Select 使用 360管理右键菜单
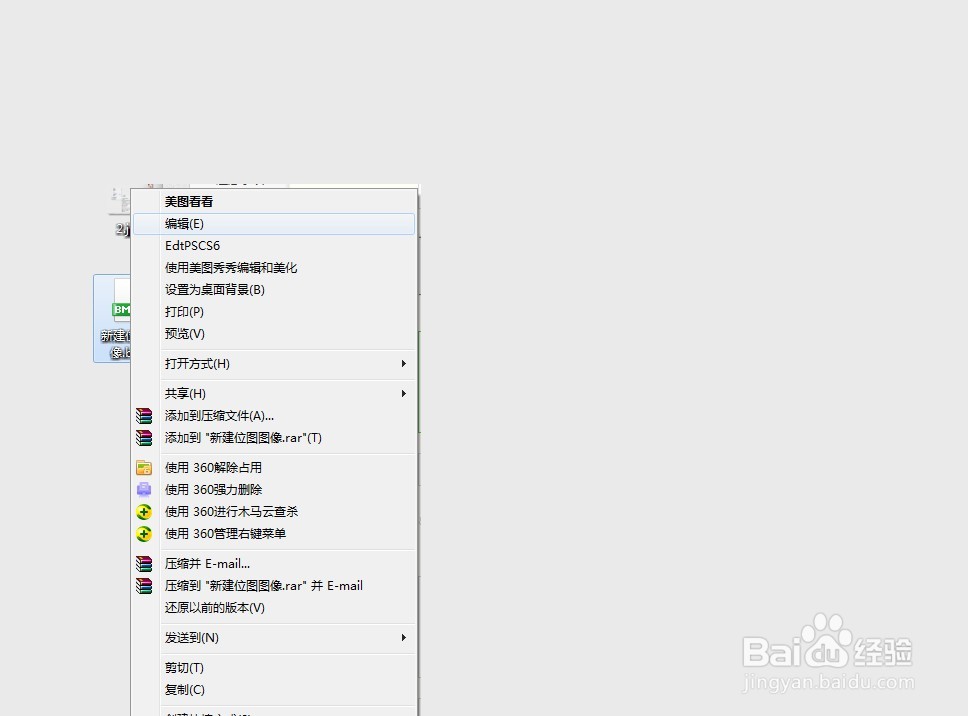 pos(274,534)
